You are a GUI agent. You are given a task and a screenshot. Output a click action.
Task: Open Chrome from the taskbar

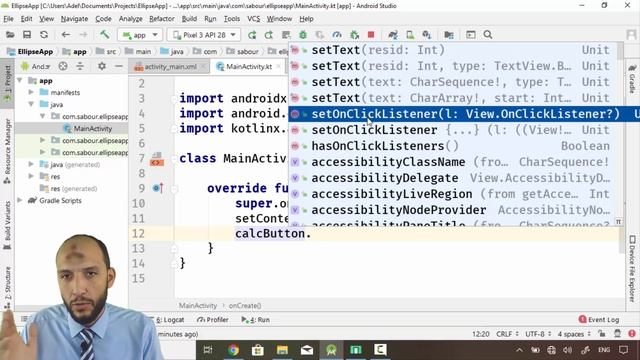pos(233,350)
